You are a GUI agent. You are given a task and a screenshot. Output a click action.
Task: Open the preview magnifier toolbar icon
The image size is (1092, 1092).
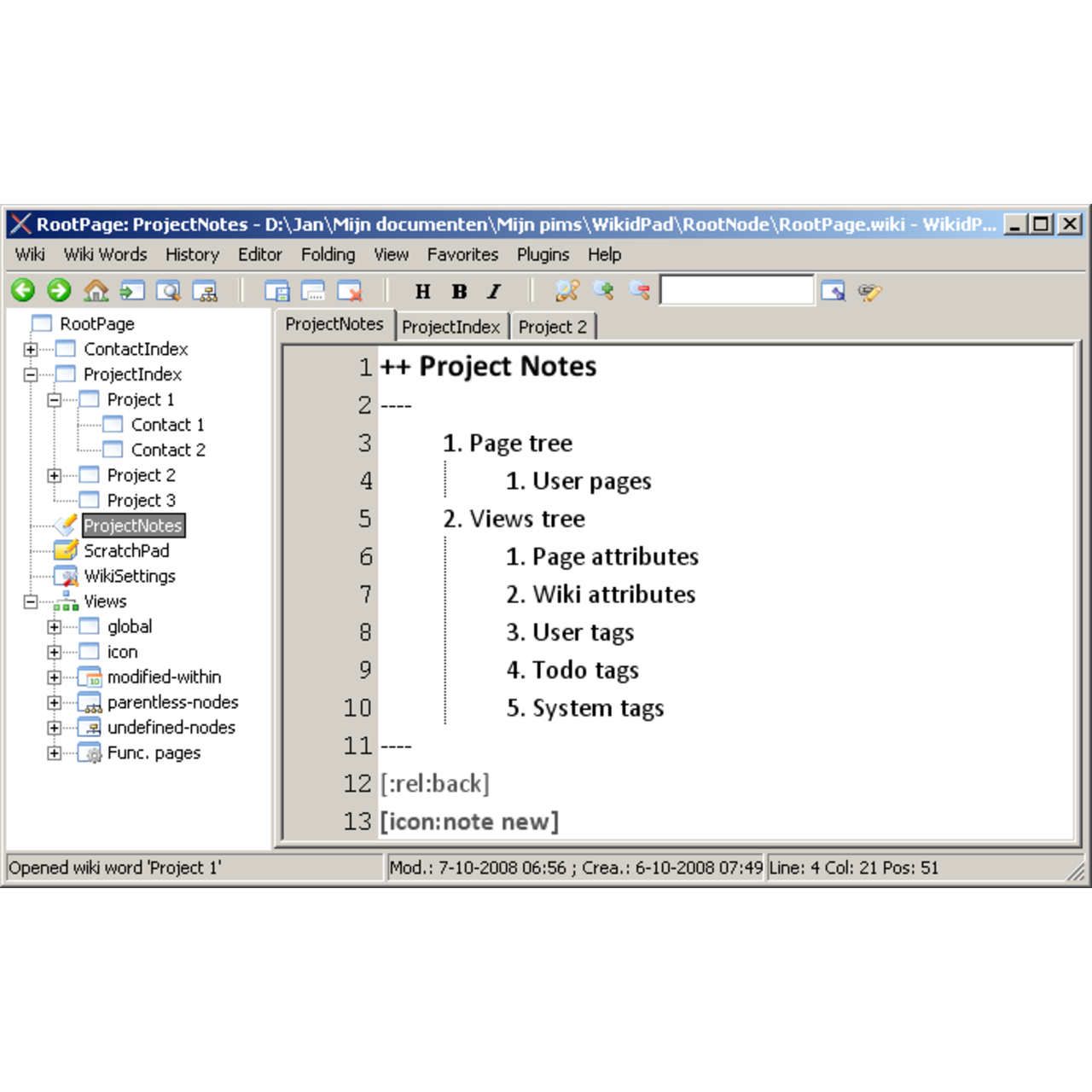(x=168, y=290)
